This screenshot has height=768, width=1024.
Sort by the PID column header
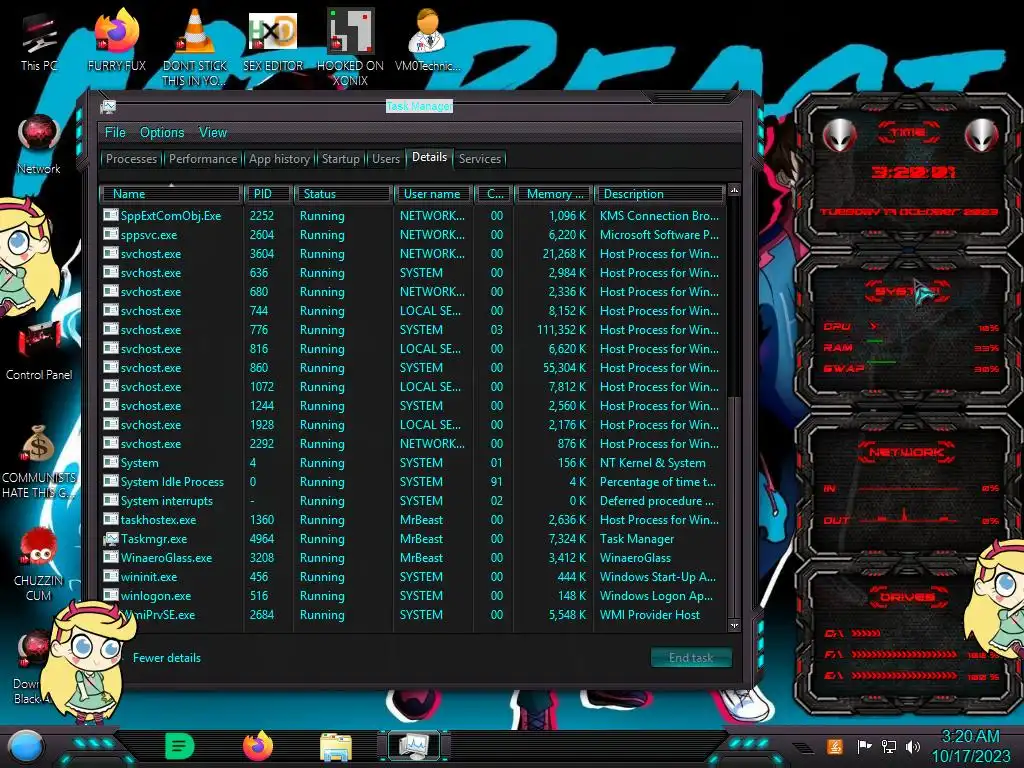pos(268,194)
